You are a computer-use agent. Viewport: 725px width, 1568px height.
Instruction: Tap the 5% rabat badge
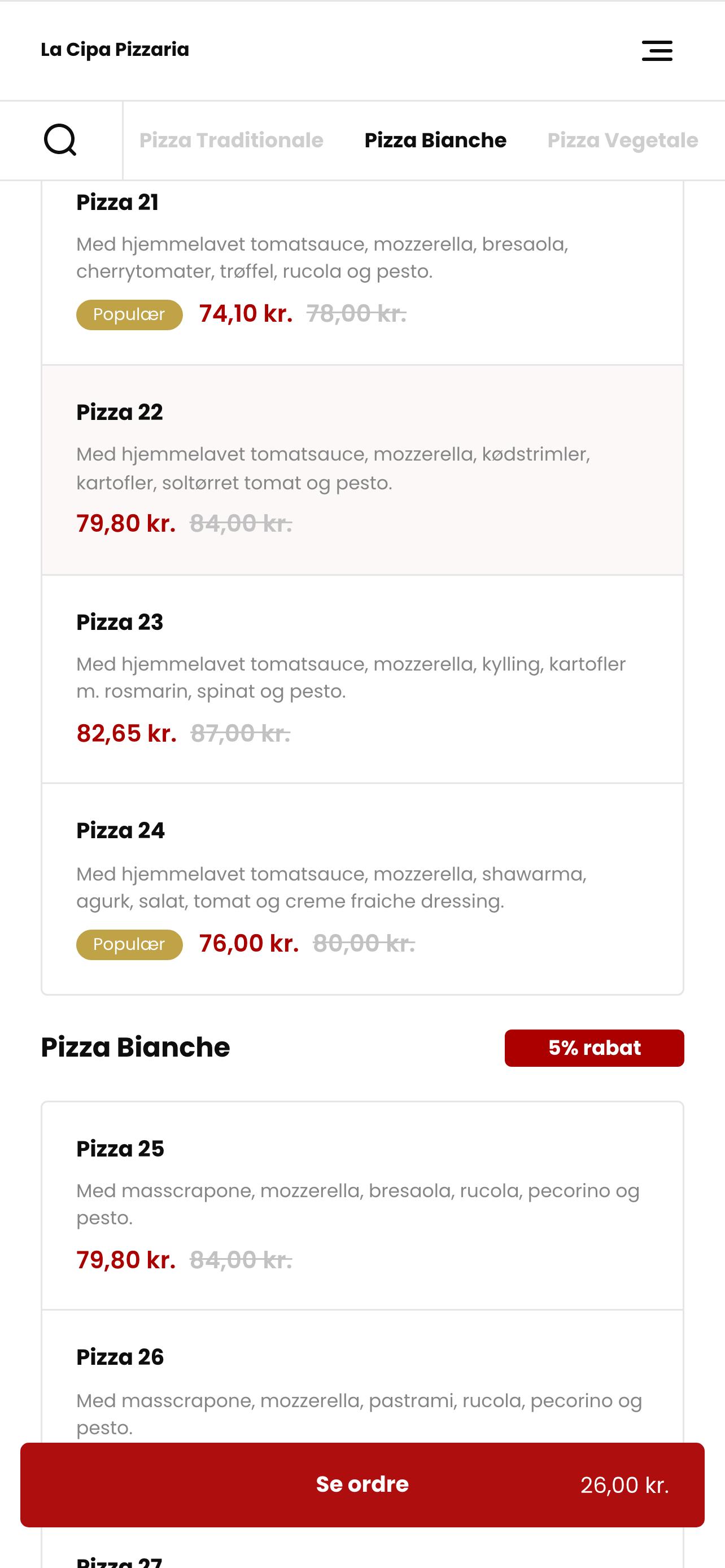click(594, 1048)
